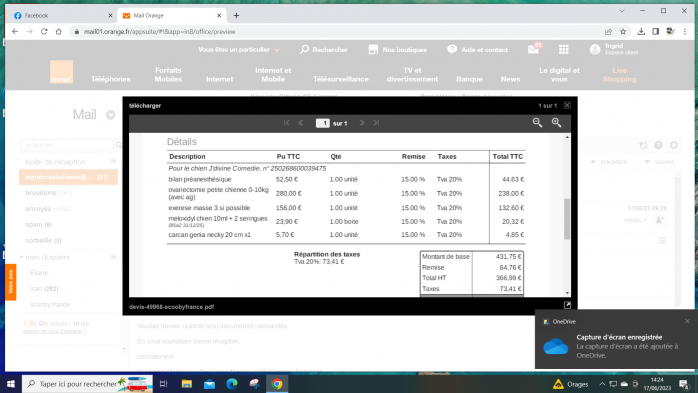This screenshot has width=698, height=393.
Task: Open the Téléphones menu
Action: [111, 79]
